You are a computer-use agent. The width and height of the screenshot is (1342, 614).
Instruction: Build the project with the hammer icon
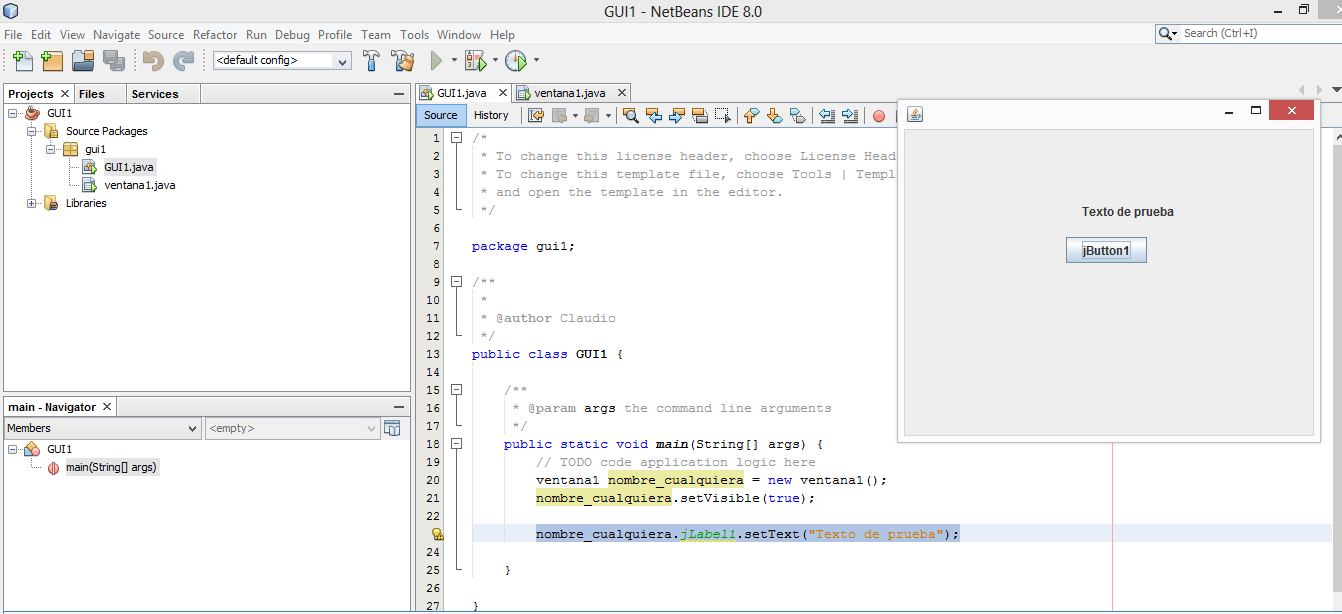[x=372, y=60]
